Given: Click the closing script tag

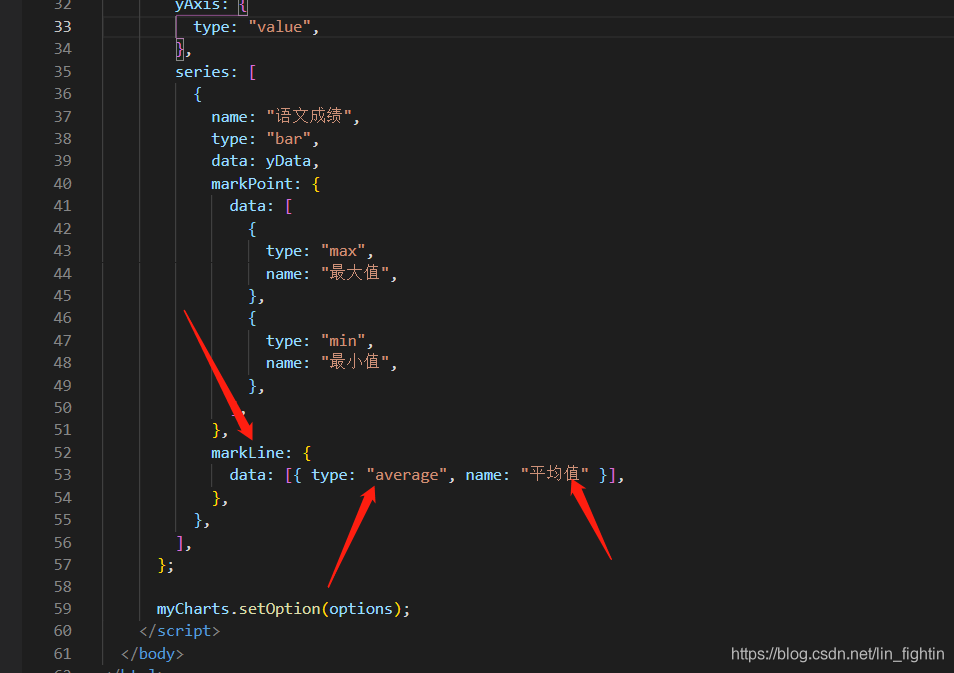Looking at the screenshot, I should tap(179, 631).
